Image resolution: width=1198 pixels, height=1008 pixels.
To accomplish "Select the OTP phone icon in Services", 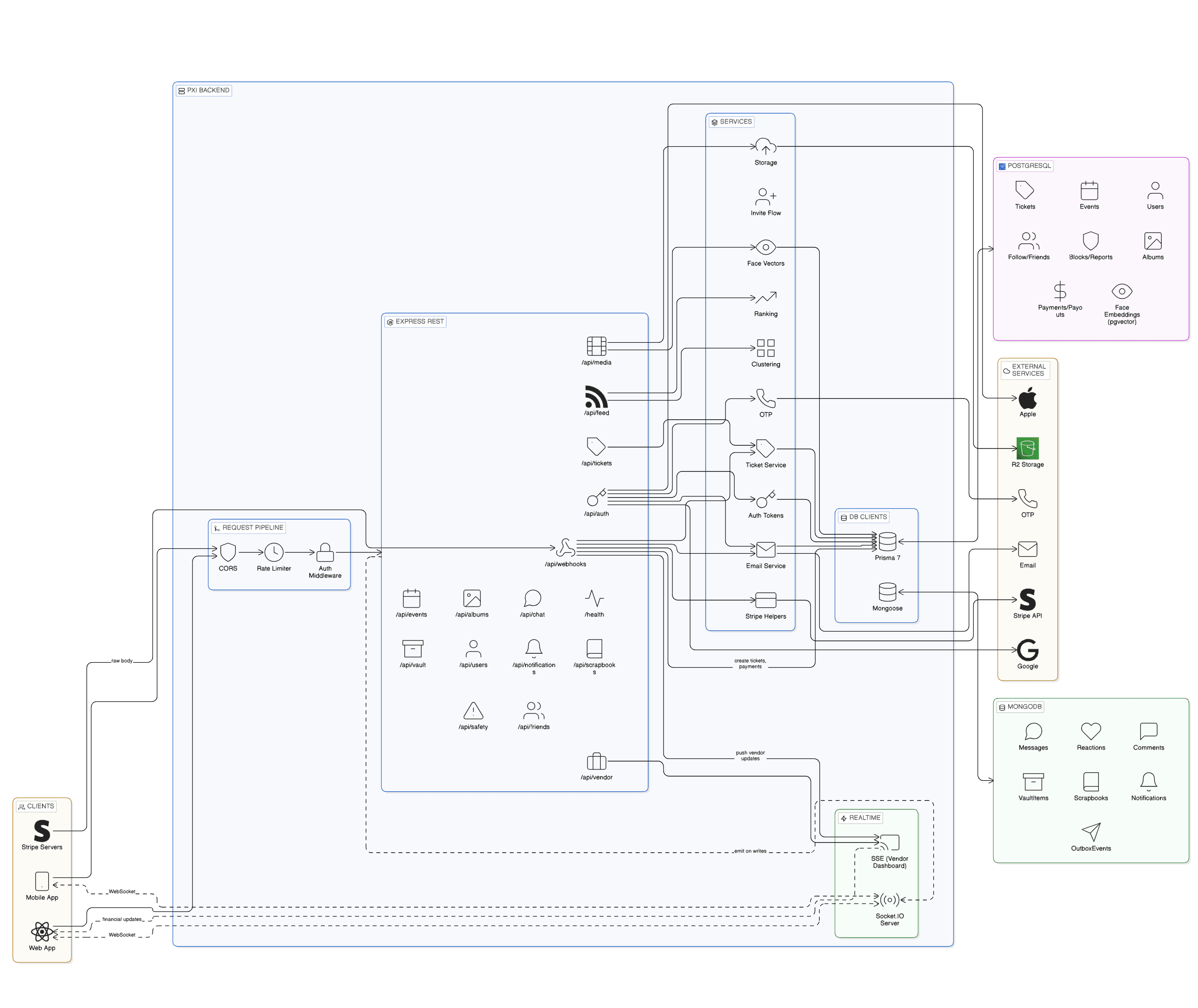I will 765,398.
